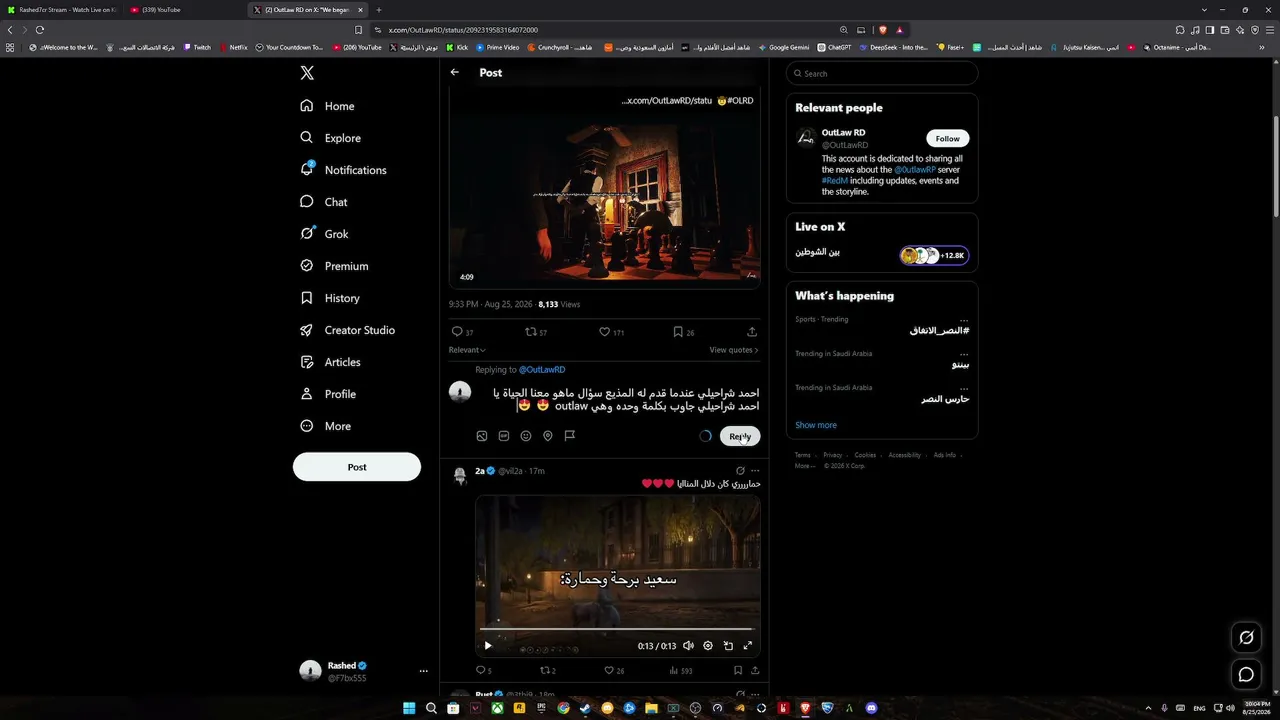Screen dimensions: 1280x720
Task: Open the emoji picker in reply composer
Action: click(526, 436)
